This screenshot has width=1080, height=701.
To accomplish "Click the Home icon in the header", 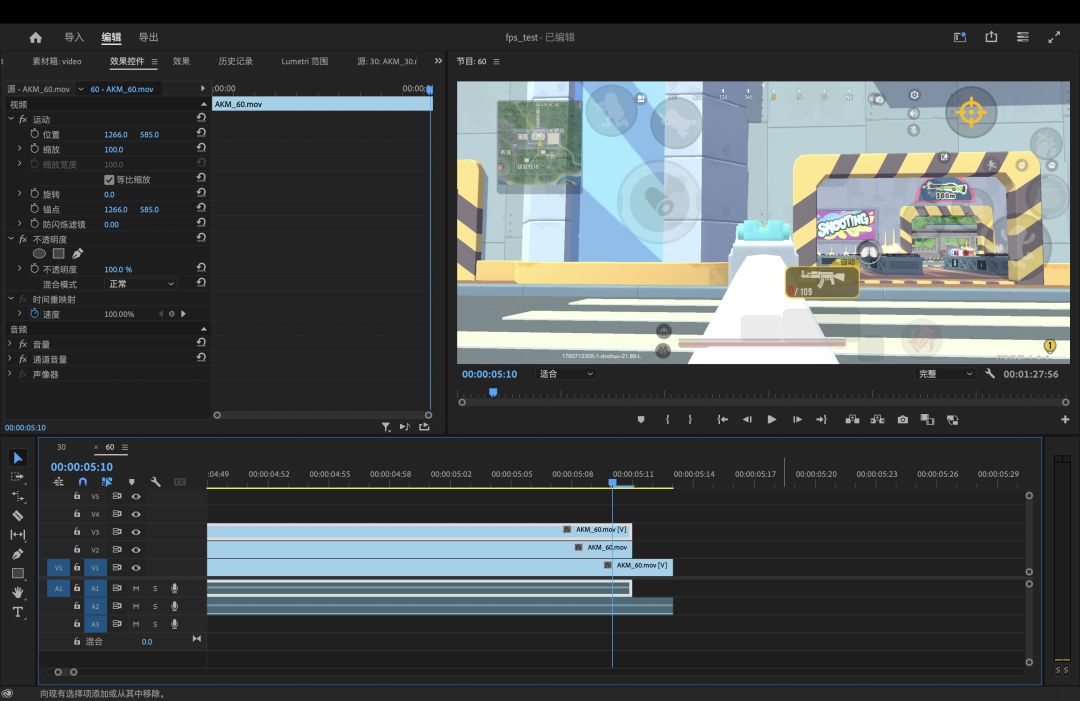I will coord(36,37).
